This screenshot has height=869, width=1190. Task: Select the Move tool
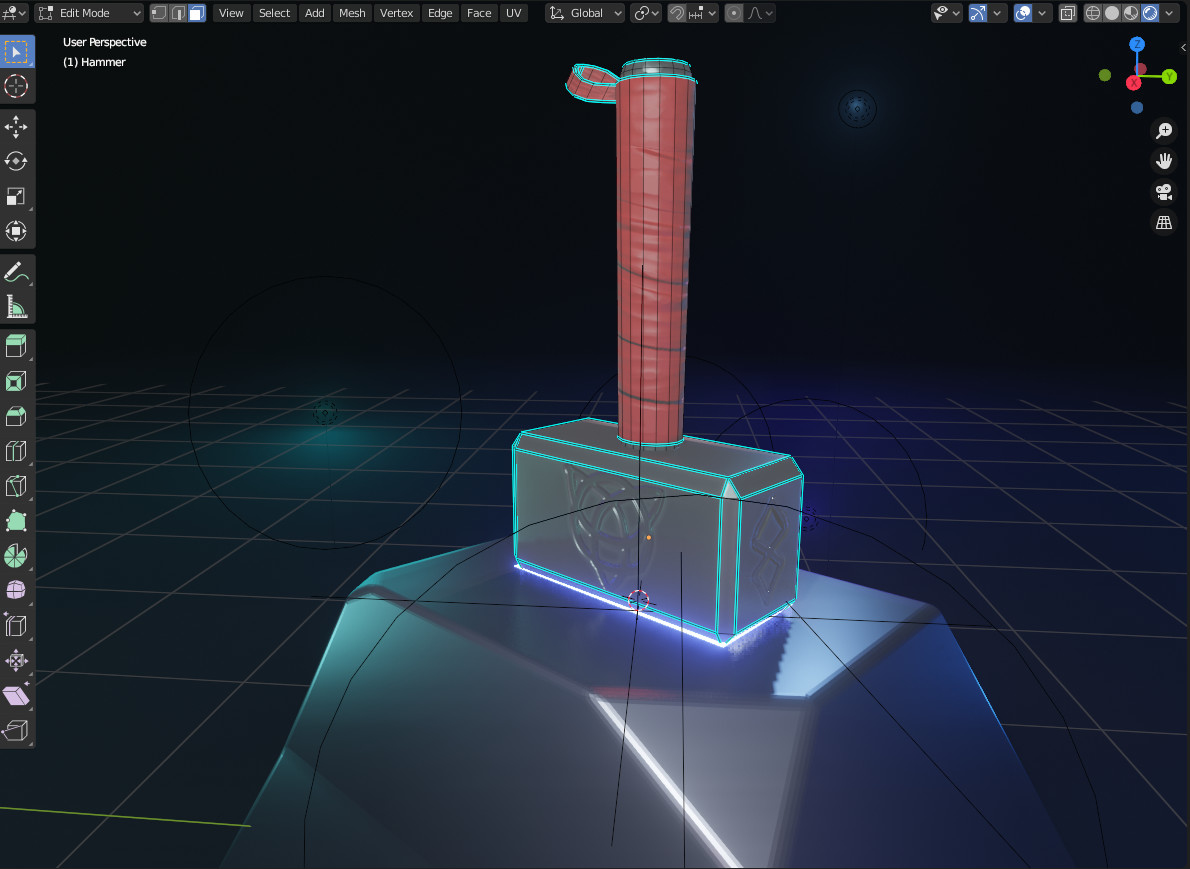pos(17,126)
